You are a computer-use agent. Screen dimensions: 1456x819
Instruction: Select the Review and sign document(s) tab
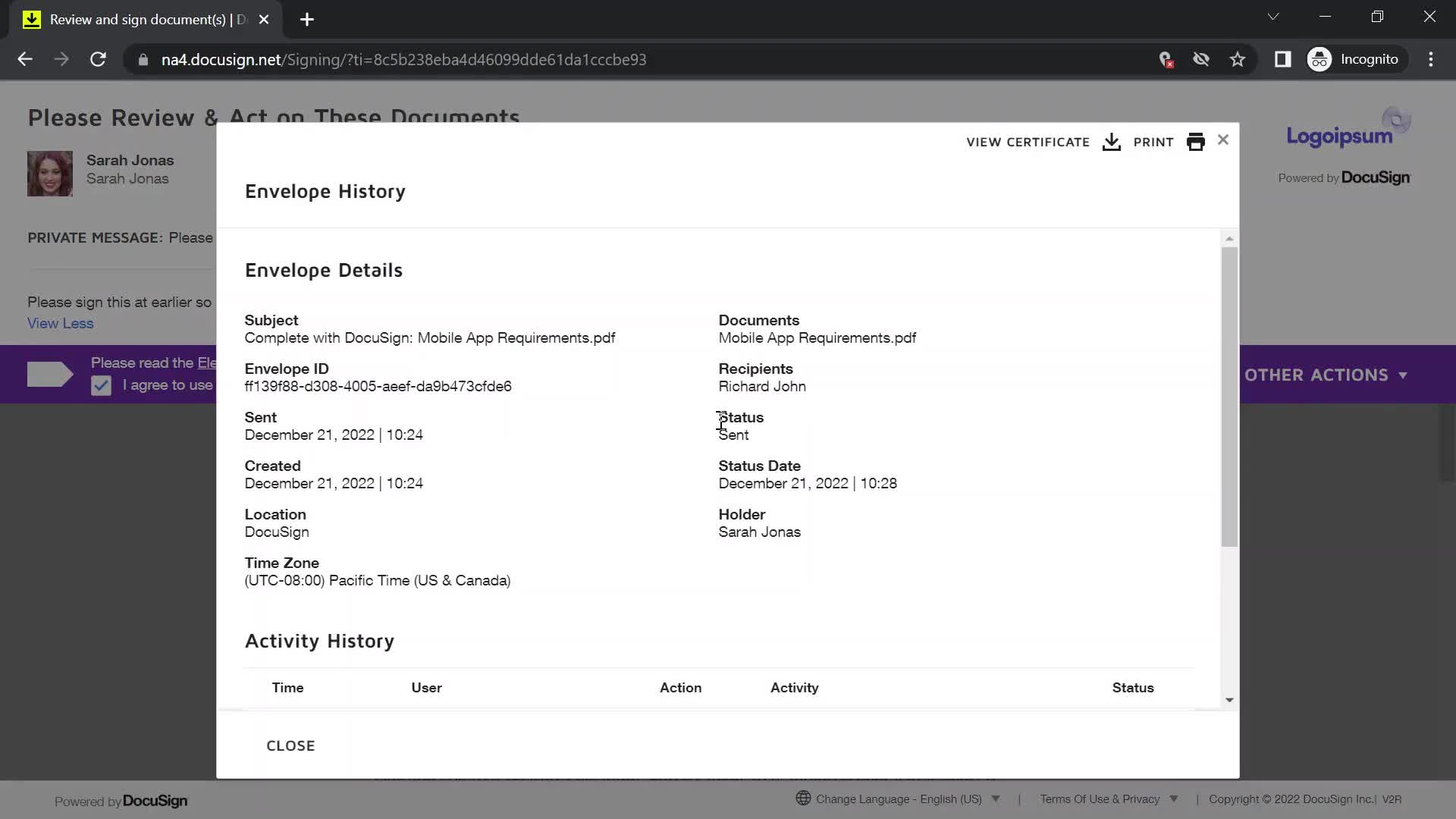pos(146,20)
